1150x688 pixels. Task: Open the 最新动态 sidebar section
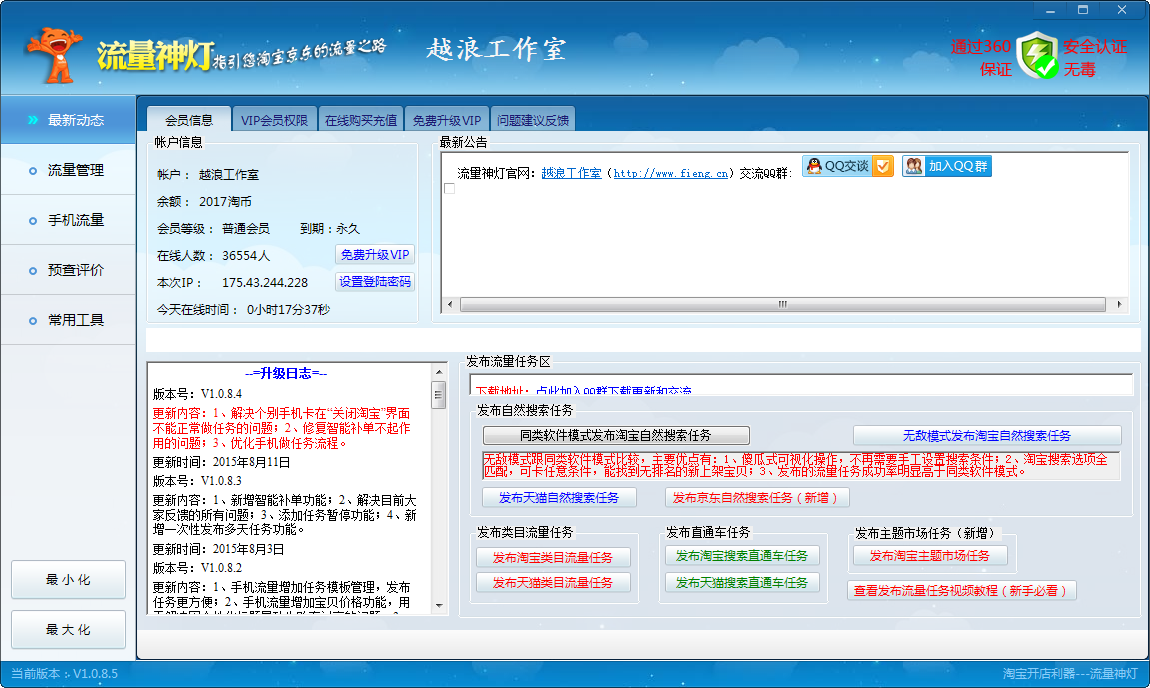tap(68, 120)
